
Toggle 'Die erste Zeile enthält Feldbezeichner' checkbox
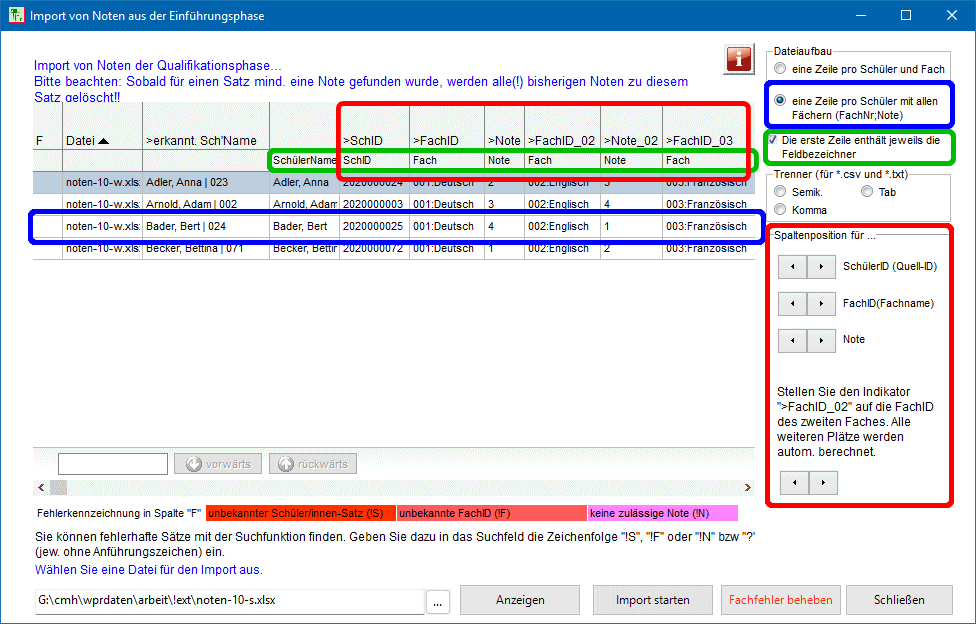click(773, 141)
